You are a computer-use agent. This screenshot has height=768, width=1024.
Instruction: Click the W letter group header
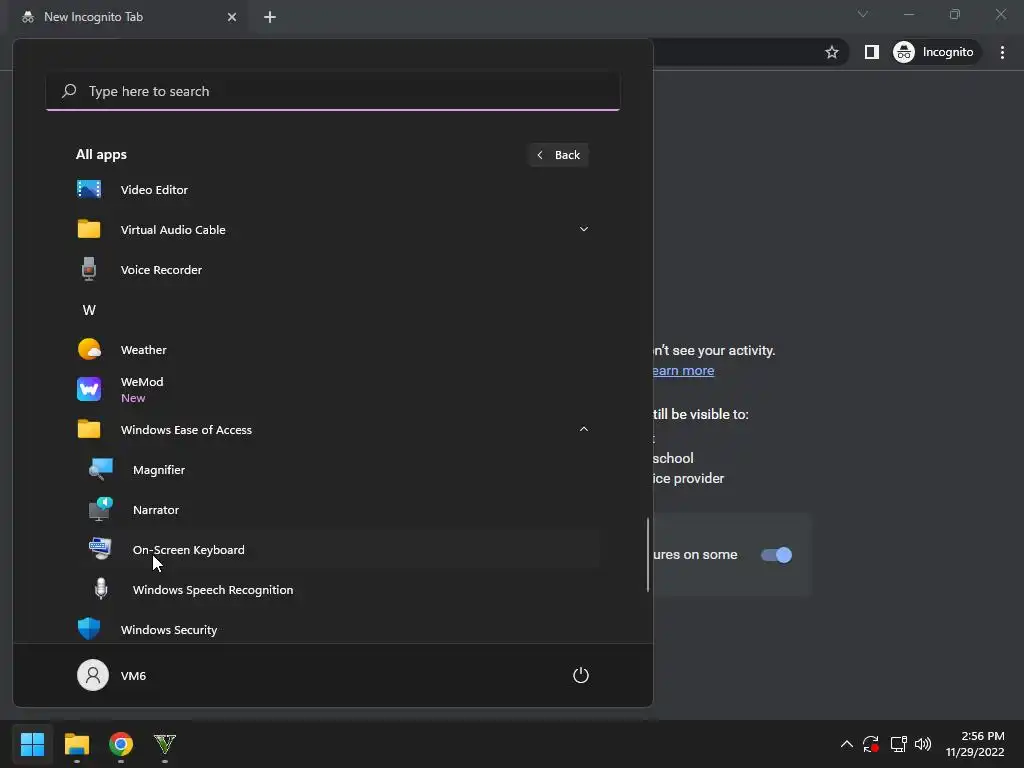coord(89,310)
